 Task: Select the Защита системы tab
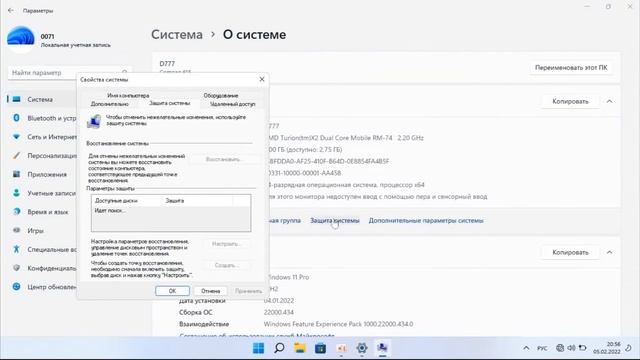(x=169, y=103)
